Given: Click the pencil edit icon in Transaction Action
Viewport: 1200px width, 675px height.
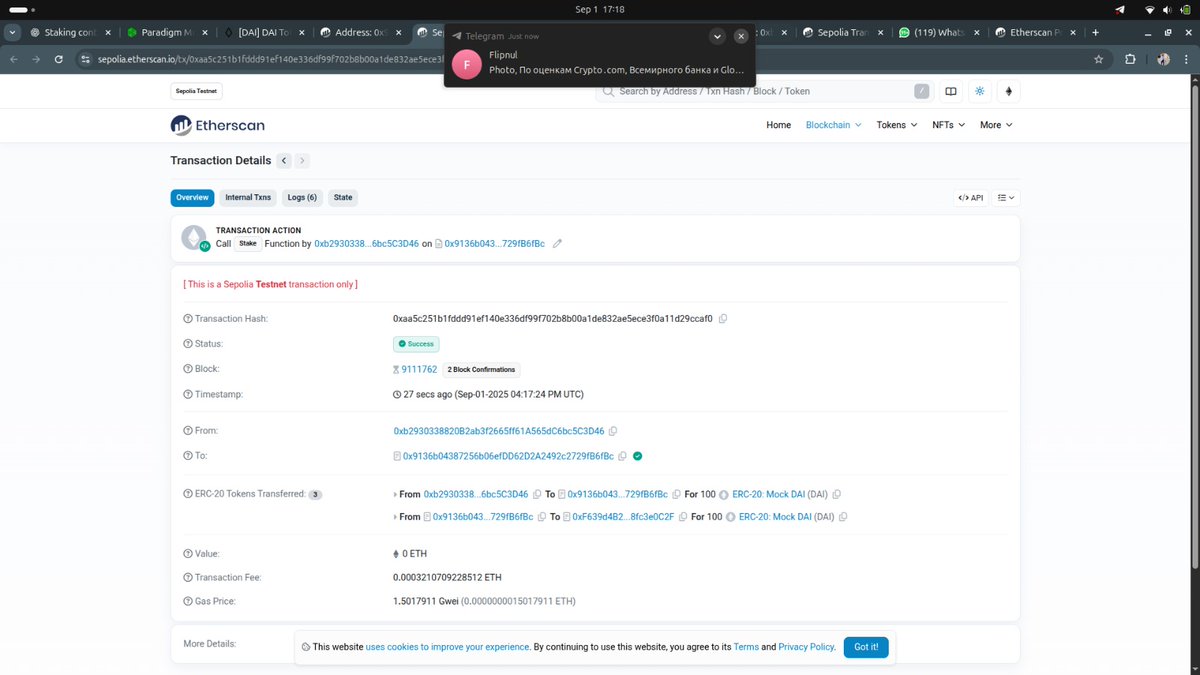Looking at the screenshot, I should tap(558, 243).
